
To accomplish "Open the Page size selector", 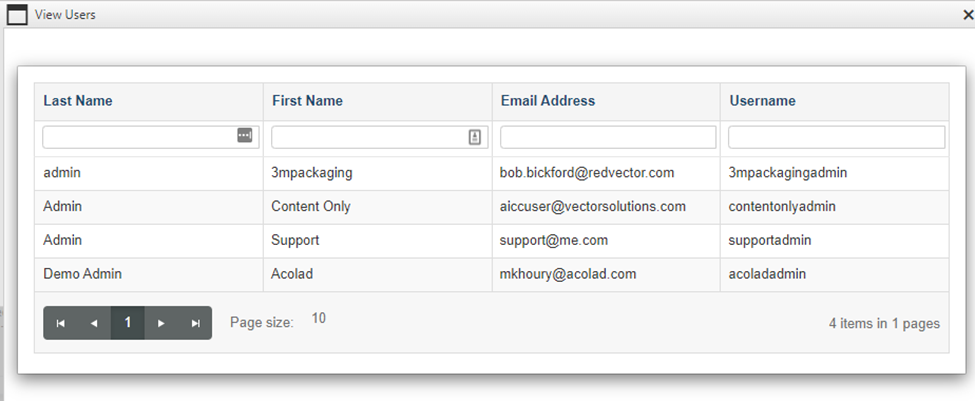I will 318,319.
